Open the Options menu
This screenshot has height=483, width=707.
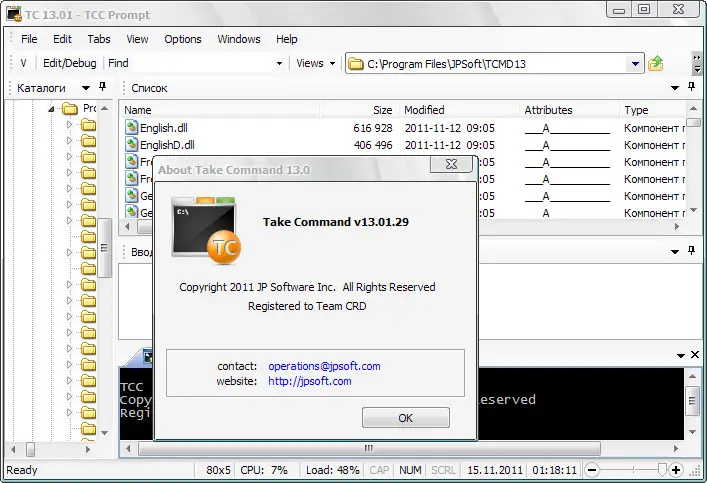point(183,39)
